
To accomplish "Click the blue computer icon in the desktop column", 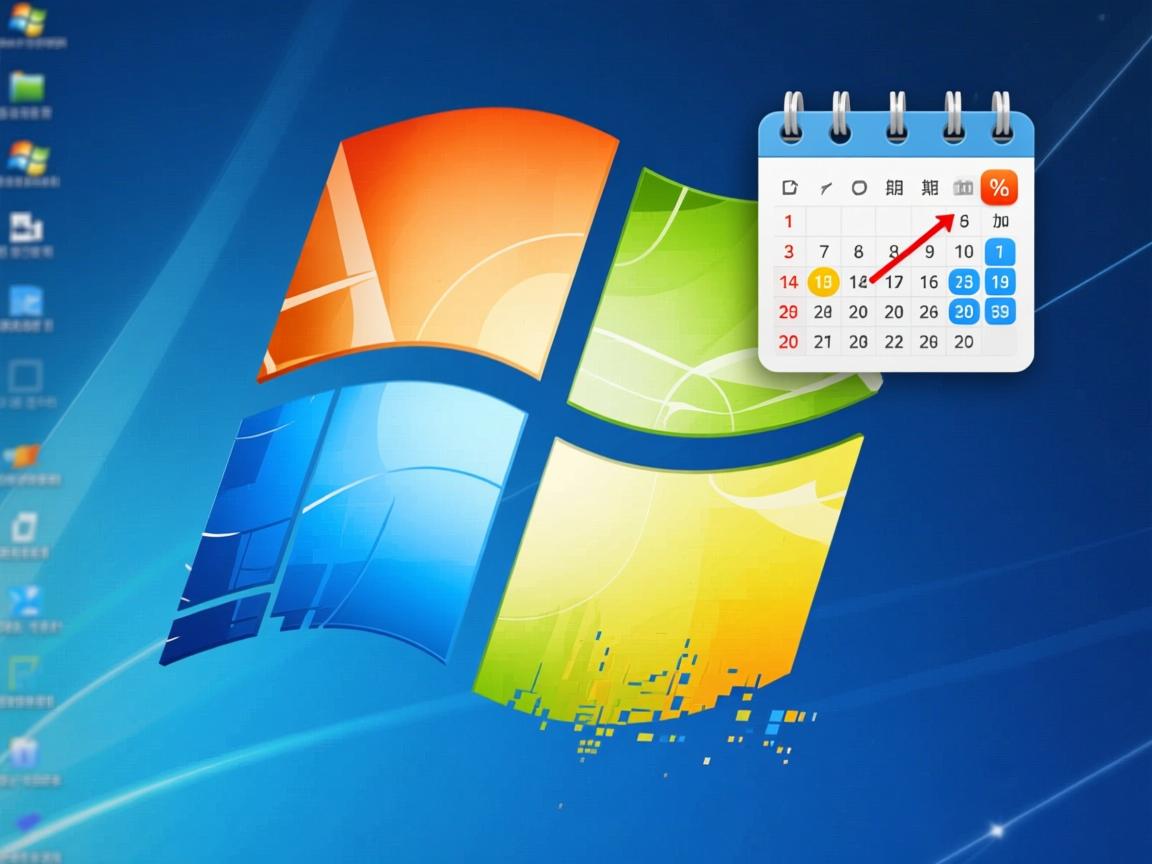I will coord(26,298).
